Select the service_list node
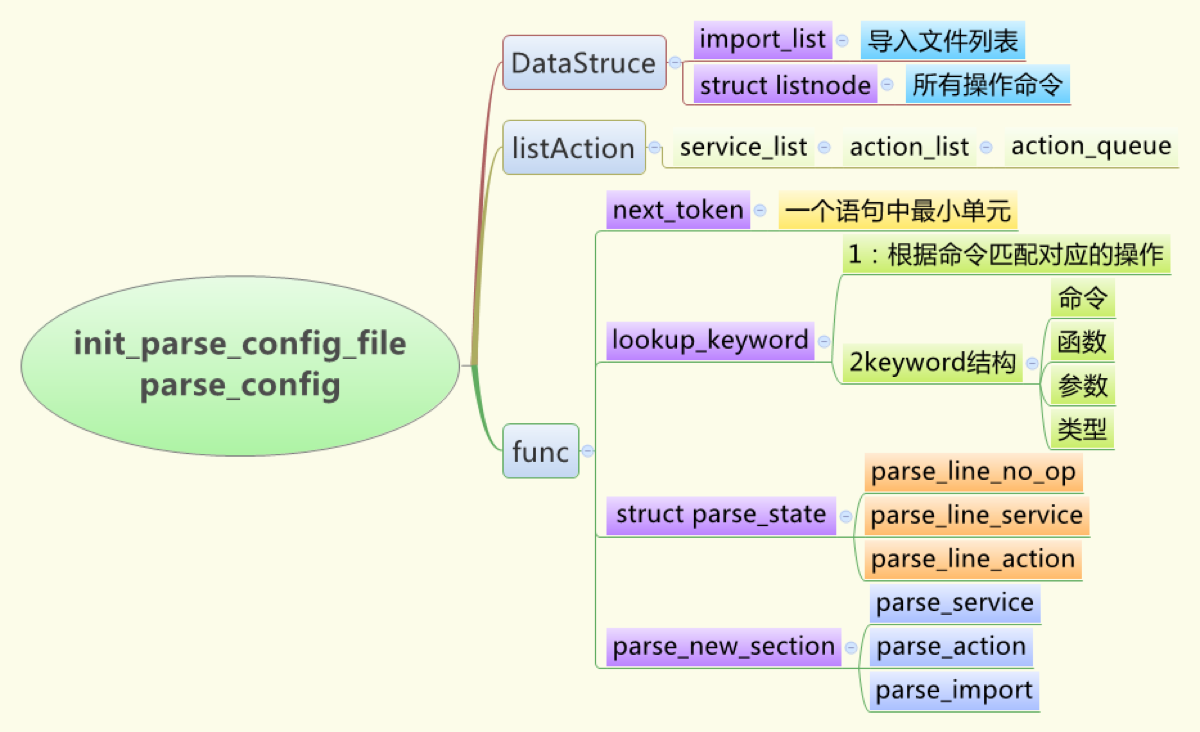 (x=743, y=147)
